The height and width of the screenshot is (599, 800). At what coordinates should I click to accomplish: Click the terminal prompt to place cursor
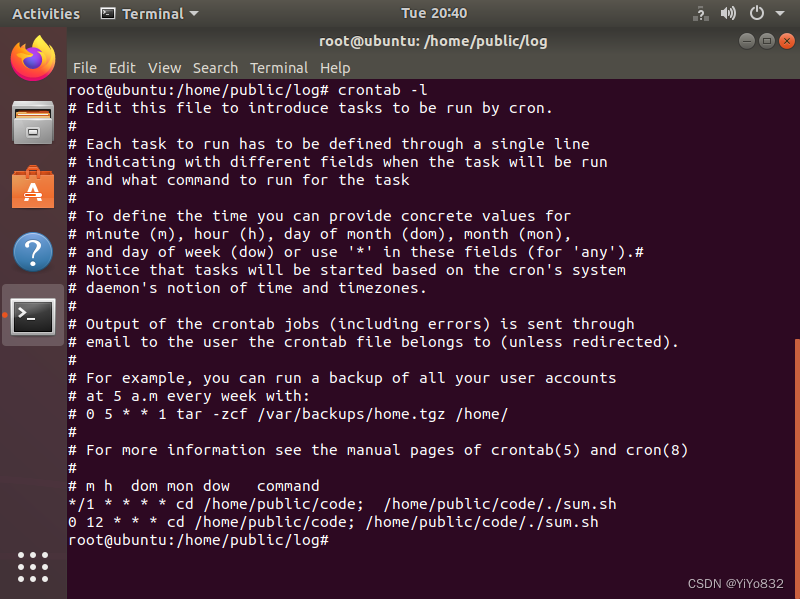coord(340,539)
